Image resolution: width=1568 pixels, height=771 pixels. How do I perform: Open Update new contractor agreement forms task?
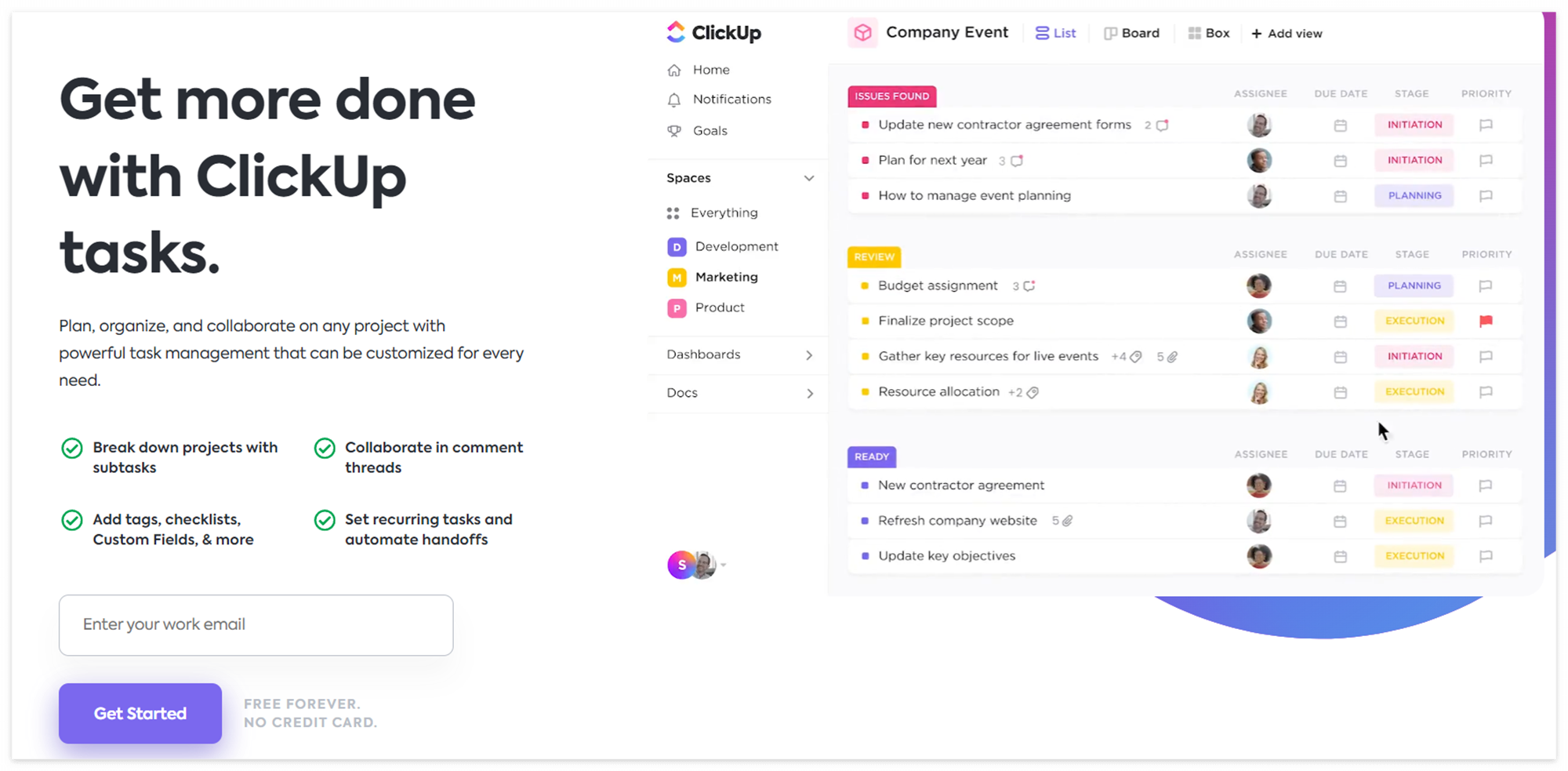pos(1004,125)
